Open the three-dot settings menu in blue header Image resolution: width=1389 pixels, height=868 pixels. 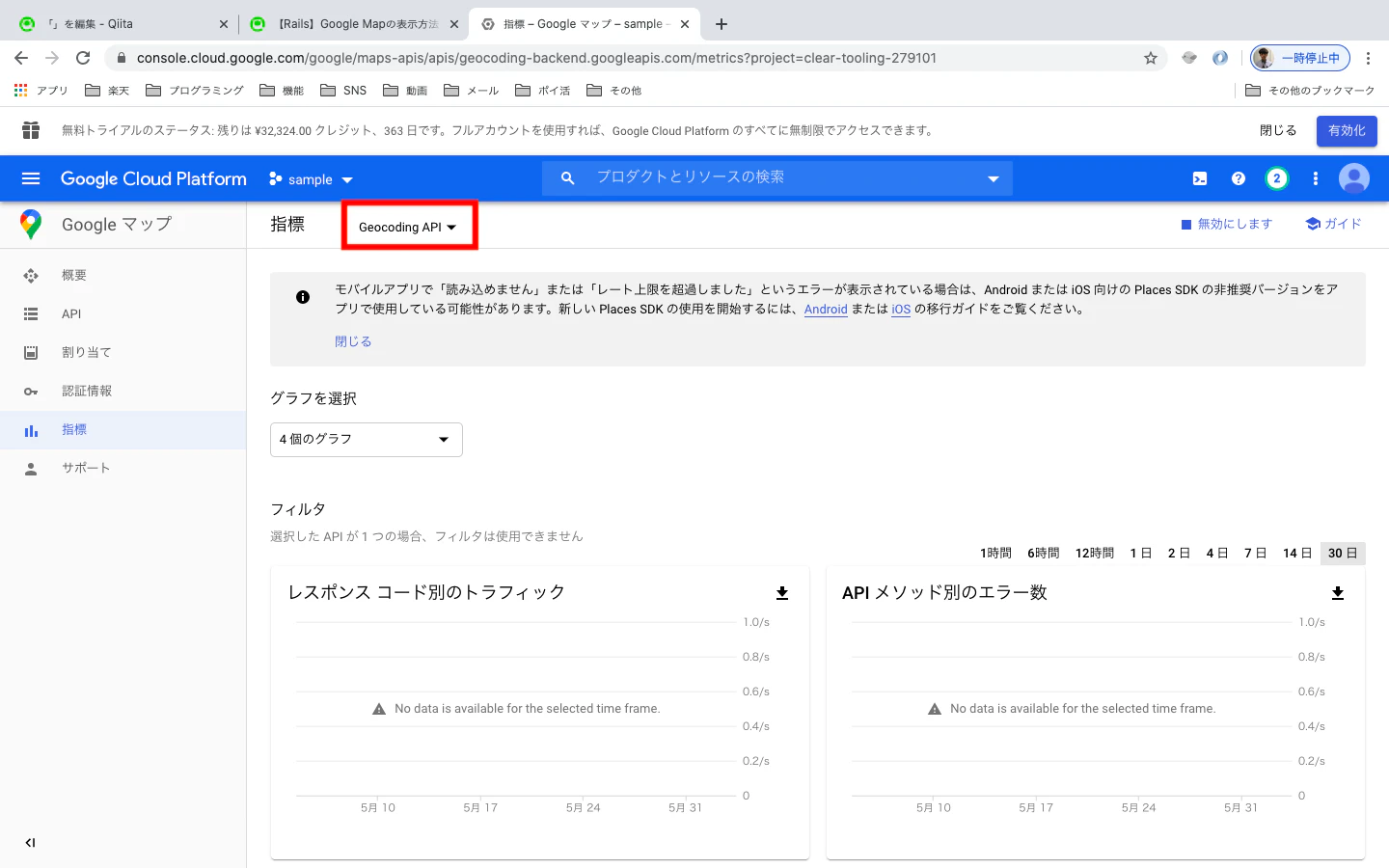(1316, 178)
